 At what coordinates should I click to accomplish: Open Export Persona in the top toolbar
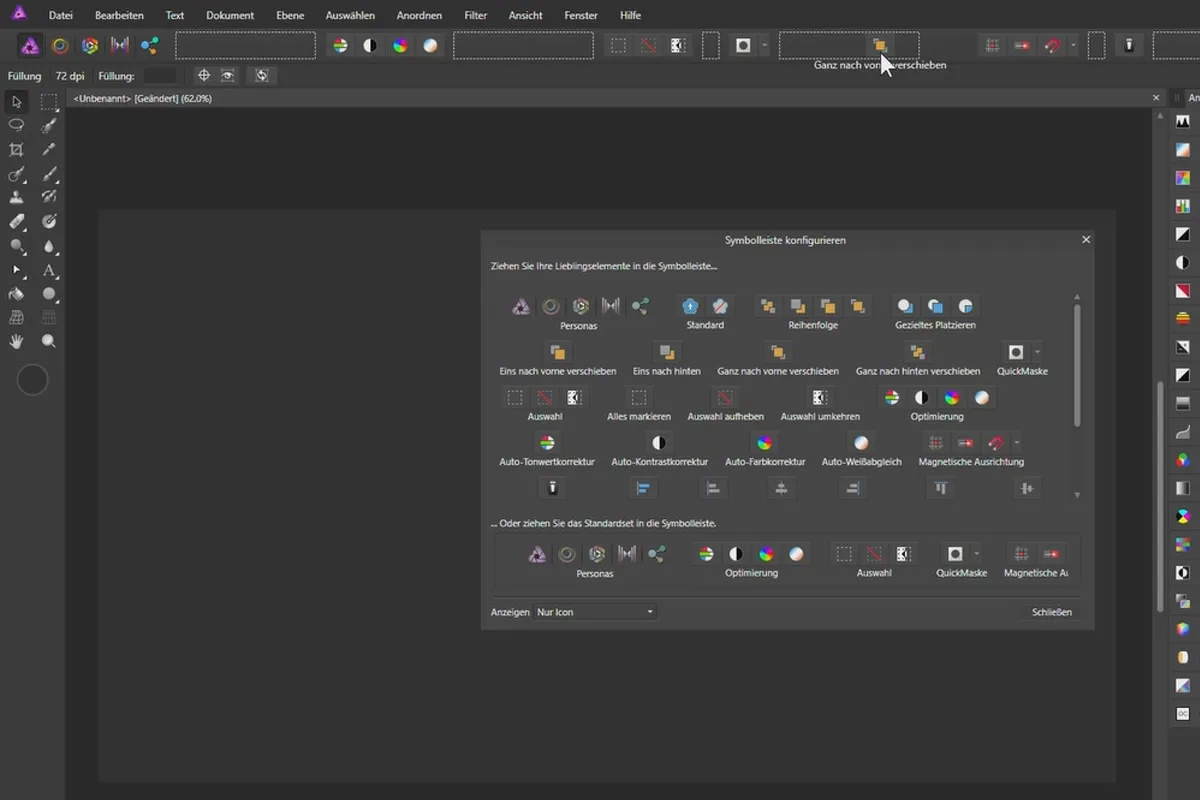[x=150, y=46]
